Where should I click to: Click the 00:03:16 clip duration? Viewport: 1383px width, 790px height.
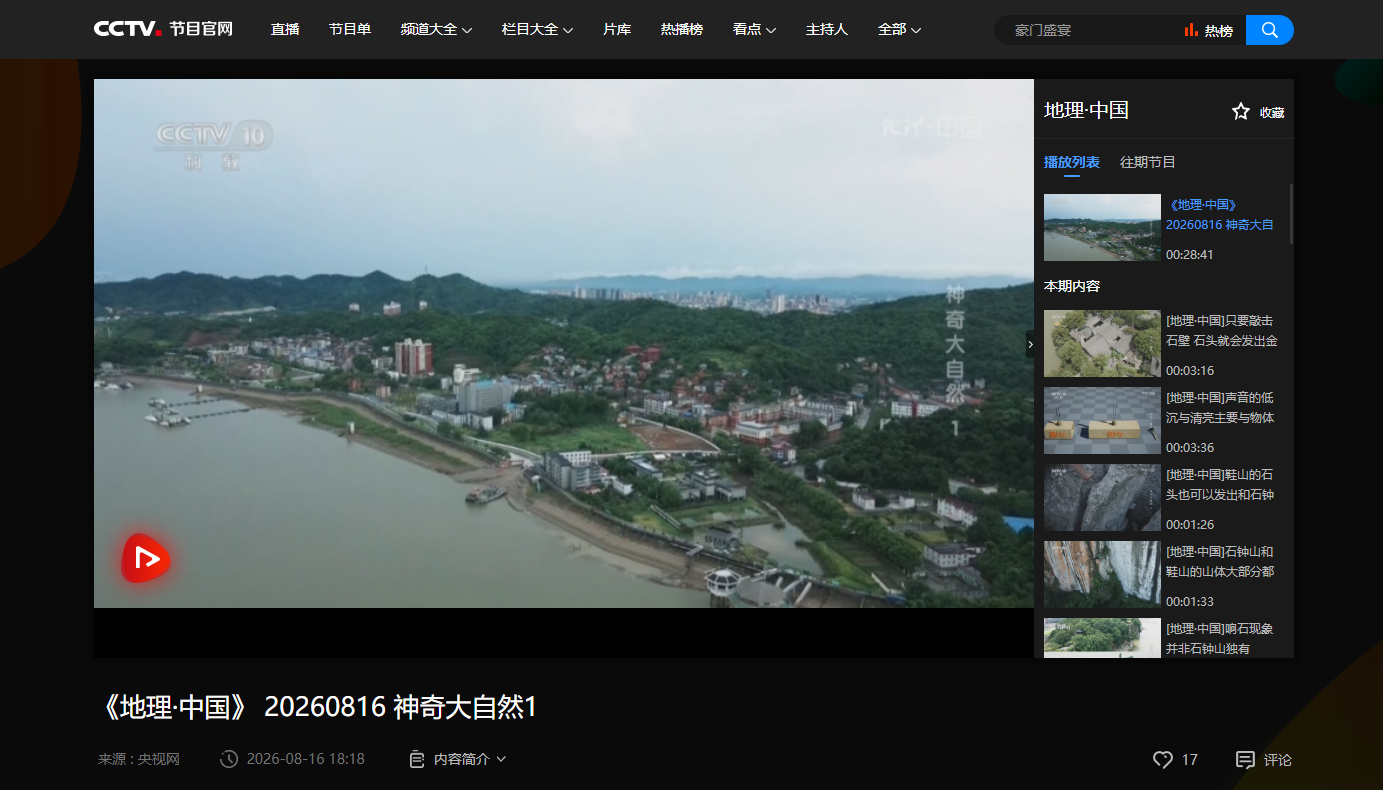pyautogui.click(x=1190, y=370)
